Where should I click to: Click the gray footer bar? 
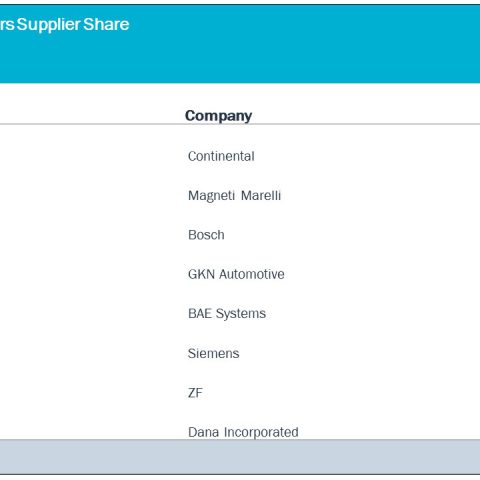(240, 457)
